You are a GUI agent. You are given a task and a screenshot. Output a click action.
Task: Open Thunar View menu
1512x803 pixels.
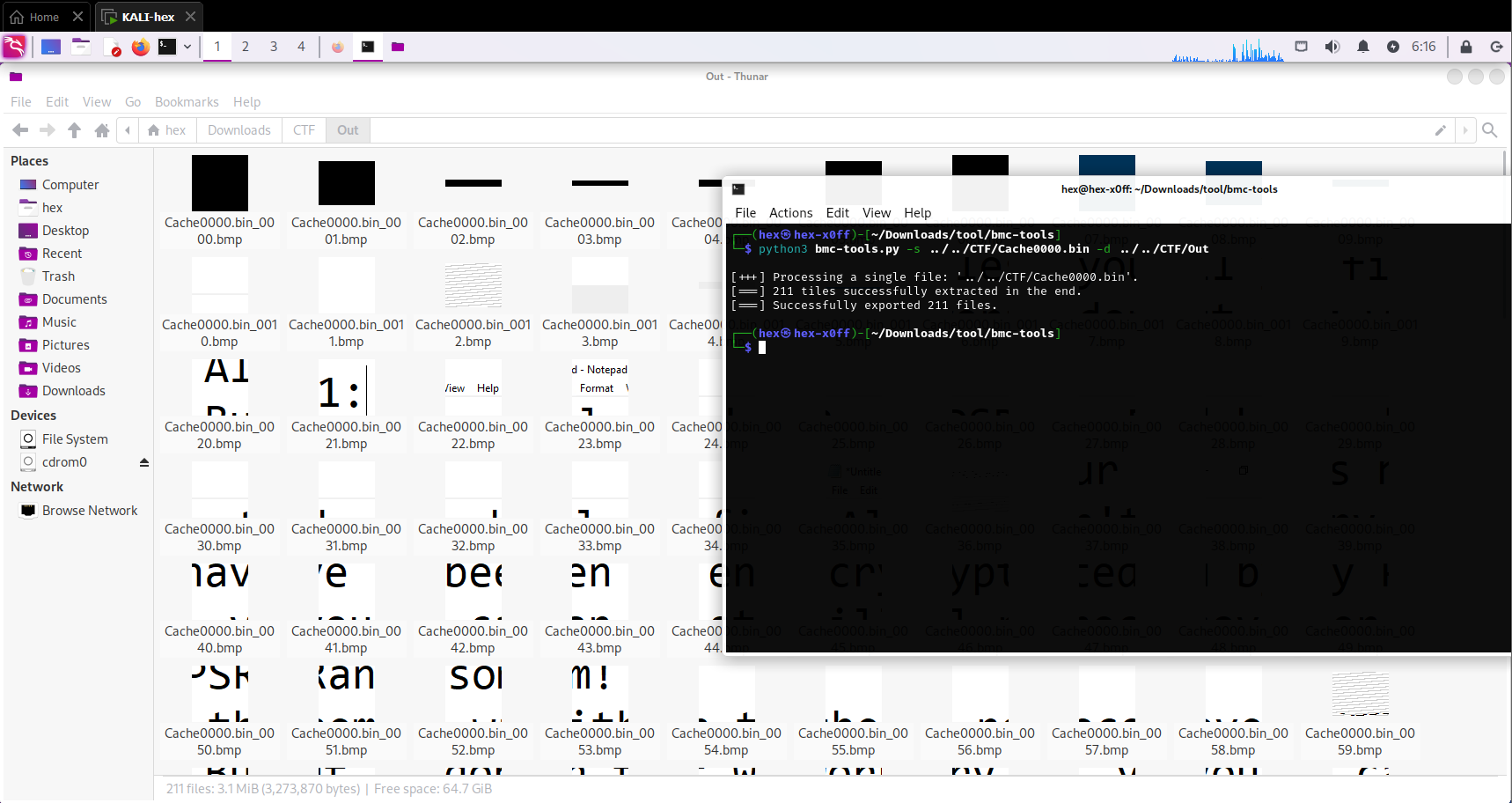[97, 102]
